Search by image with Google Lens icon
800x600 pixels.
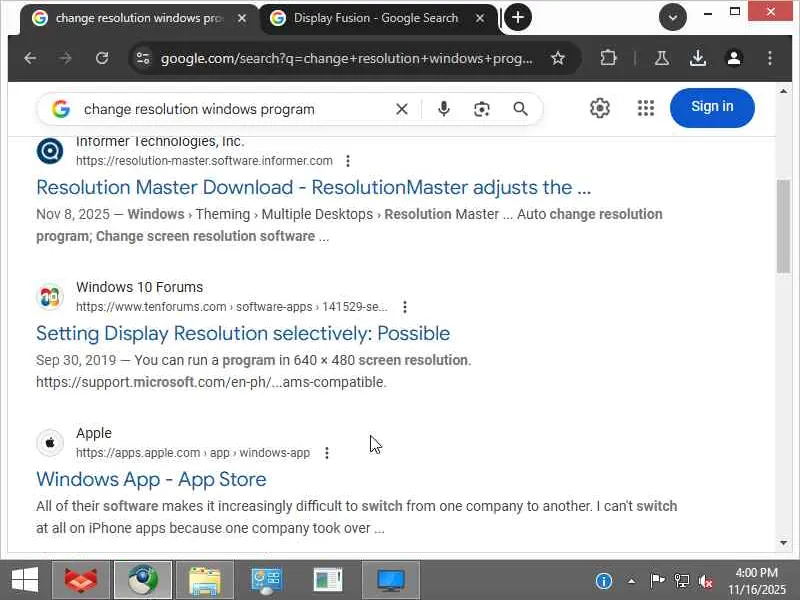point(482,109)
